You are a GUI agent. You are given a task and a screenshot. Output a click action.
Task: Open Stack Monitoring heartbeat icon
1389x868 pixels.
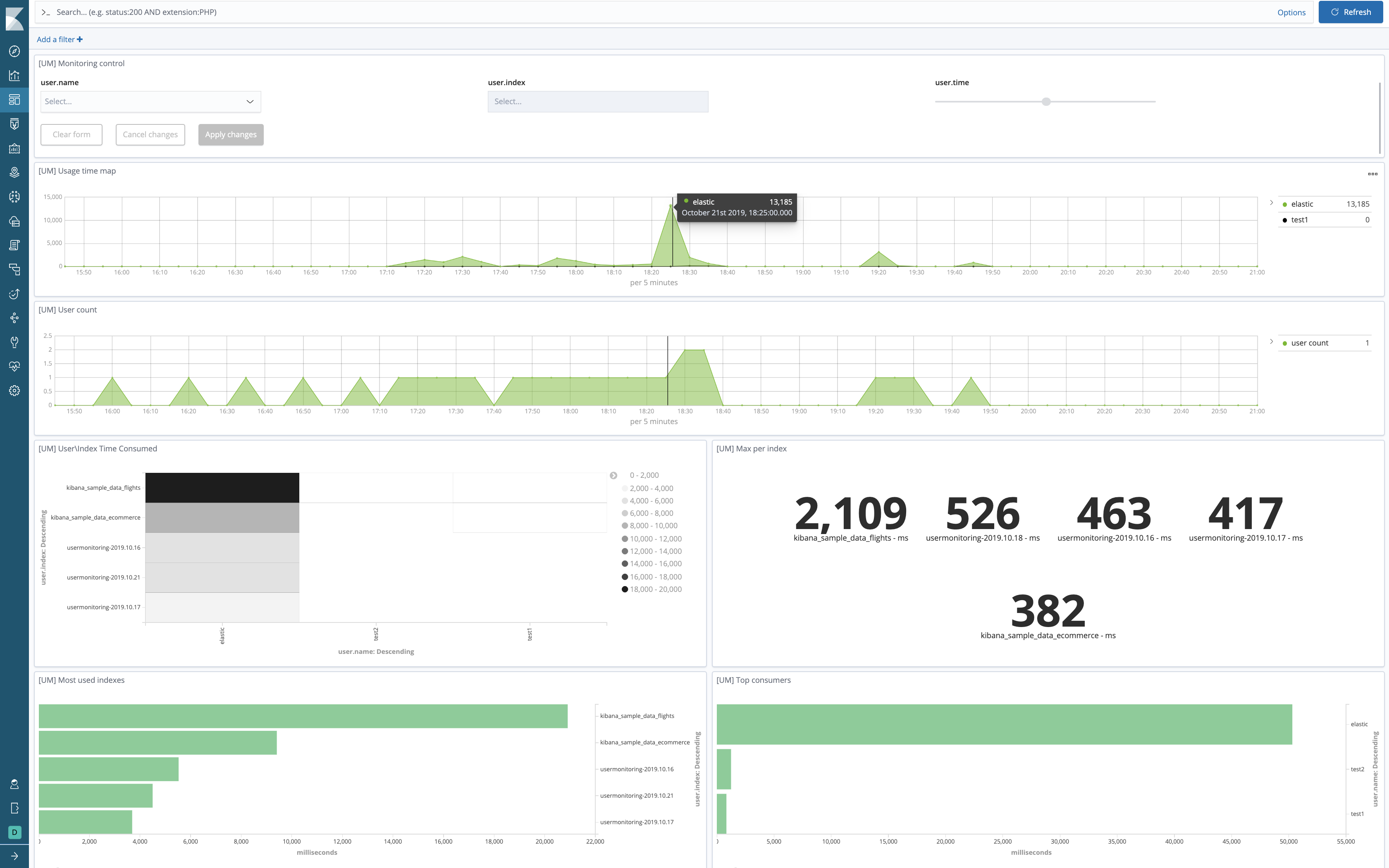click(14, 366)
